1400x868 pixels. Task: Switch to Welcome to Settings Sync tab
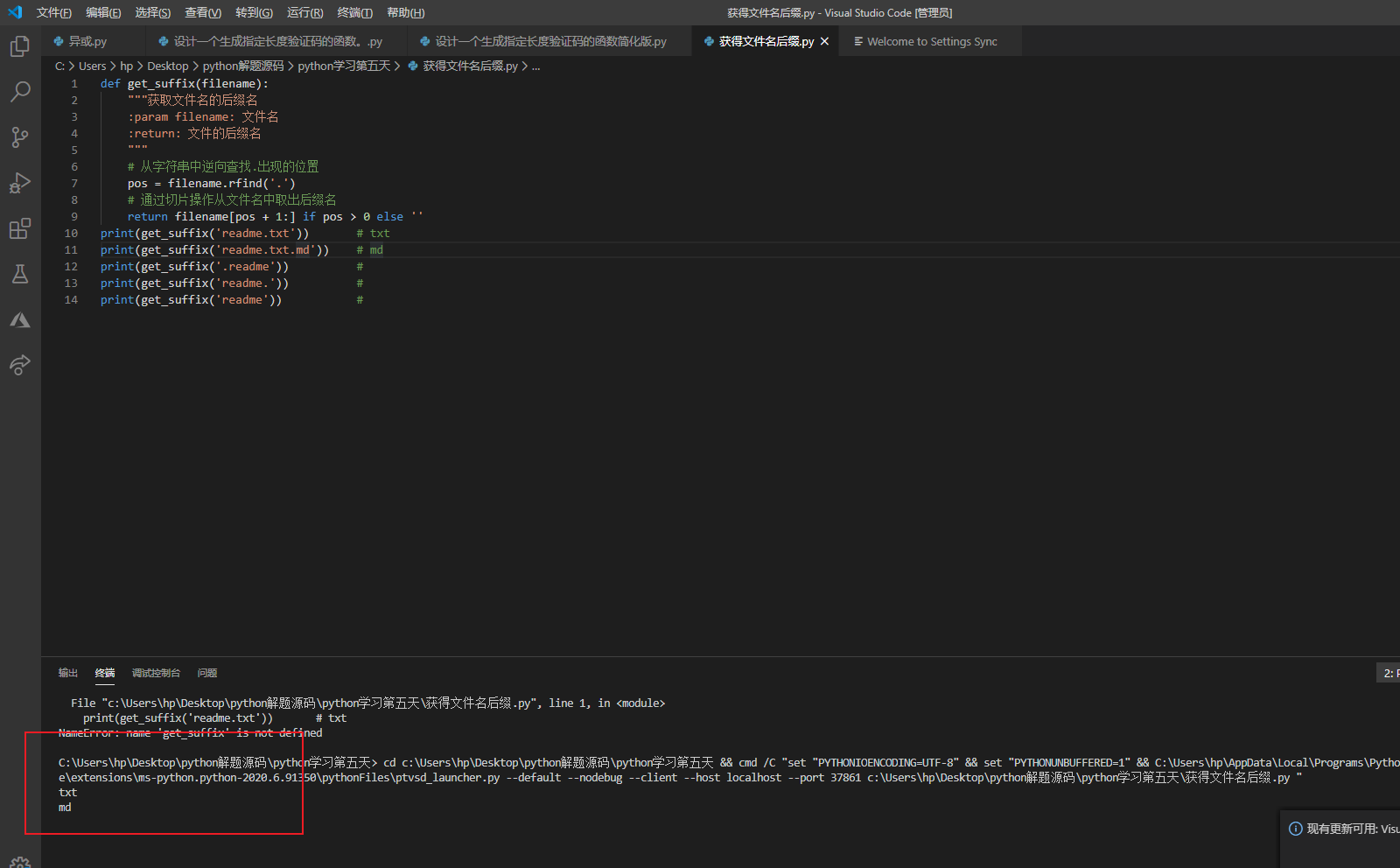(931, 41)
